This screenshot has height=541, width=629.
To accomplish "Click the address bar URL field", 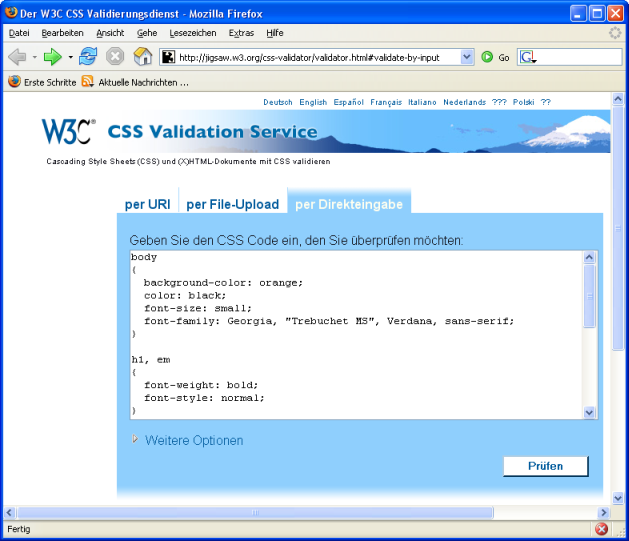I will (x=319, y=57).
